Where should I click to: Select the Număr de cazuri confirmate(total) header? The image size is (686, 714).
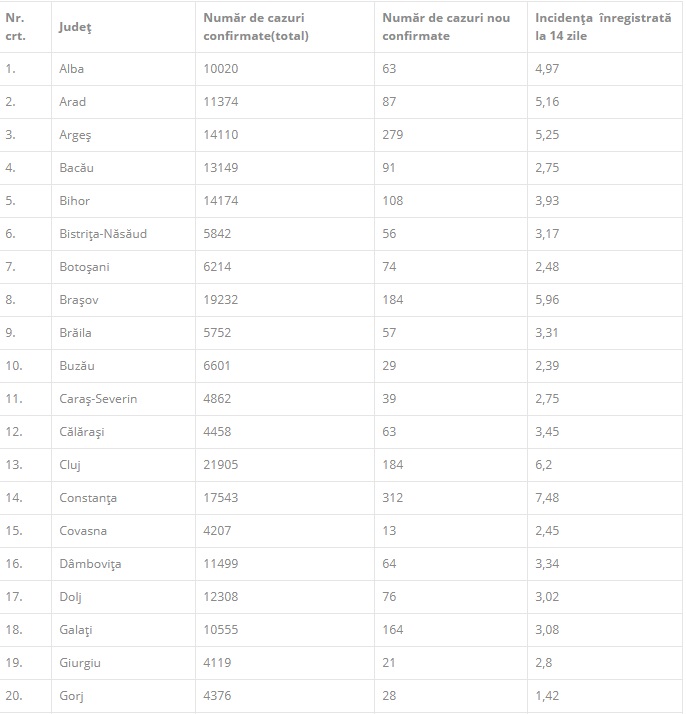pyautogui.click(x=255, y=27)
